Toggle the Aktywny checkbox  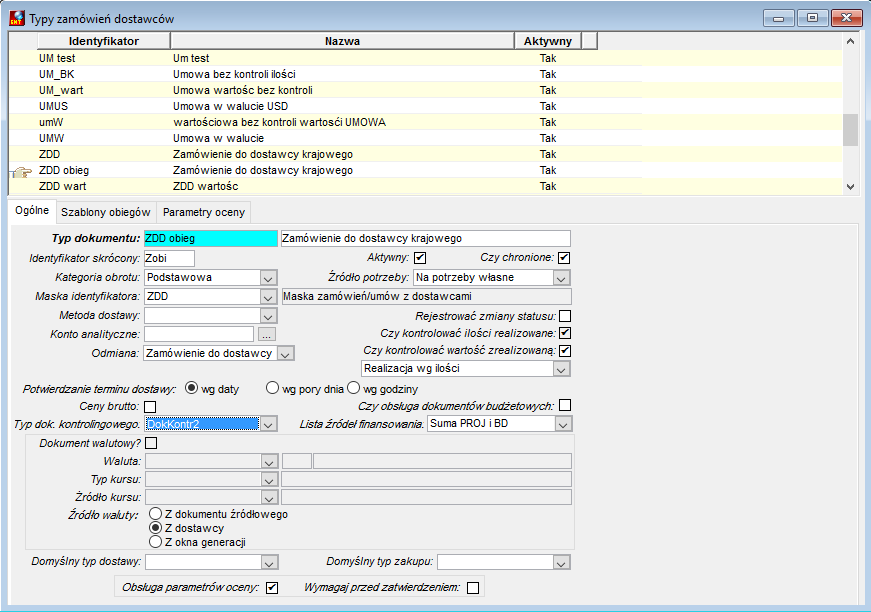click(420, 258)
